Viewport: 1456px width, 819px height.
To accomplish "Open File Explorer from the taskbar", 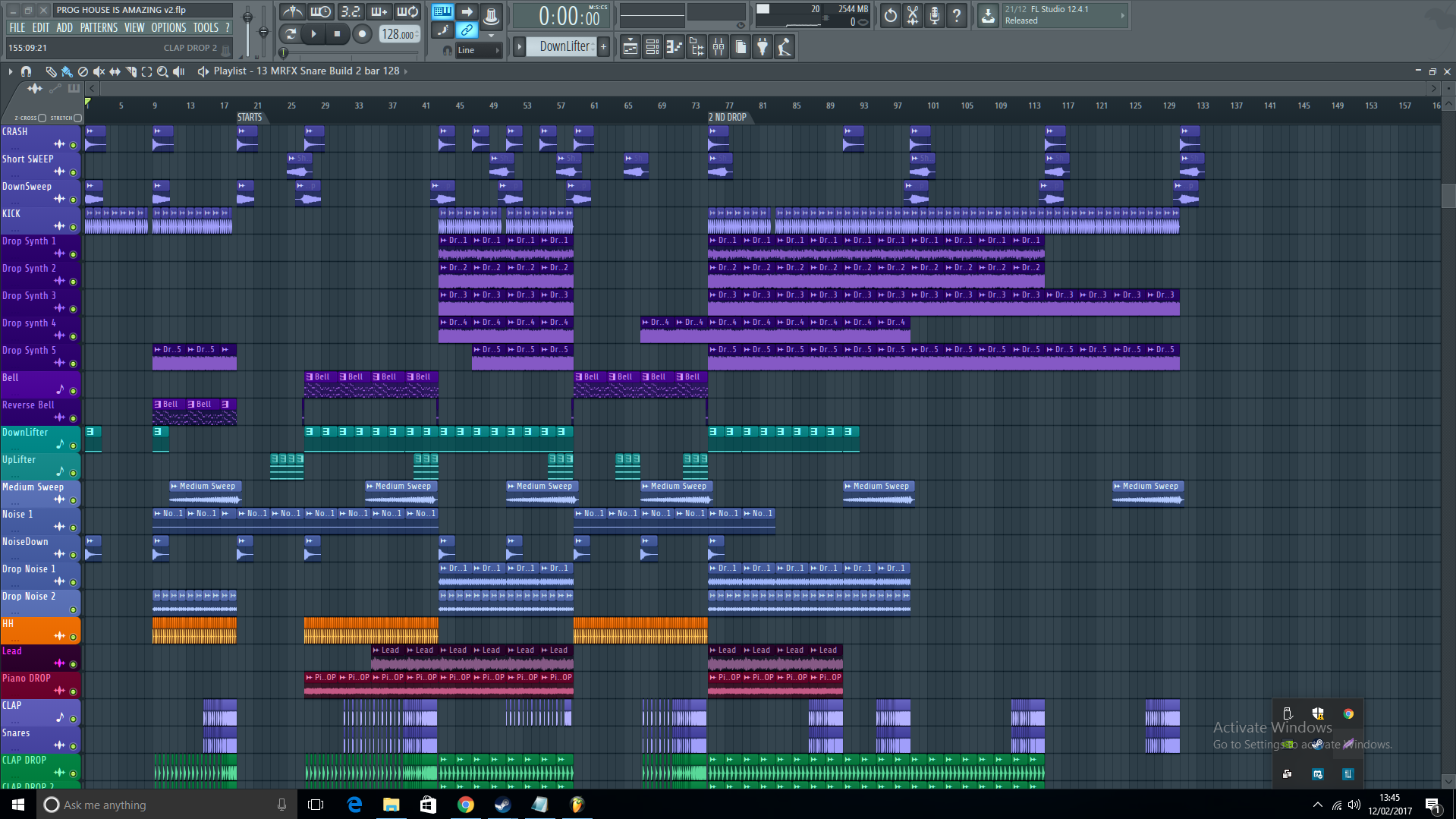I will 391,805.
